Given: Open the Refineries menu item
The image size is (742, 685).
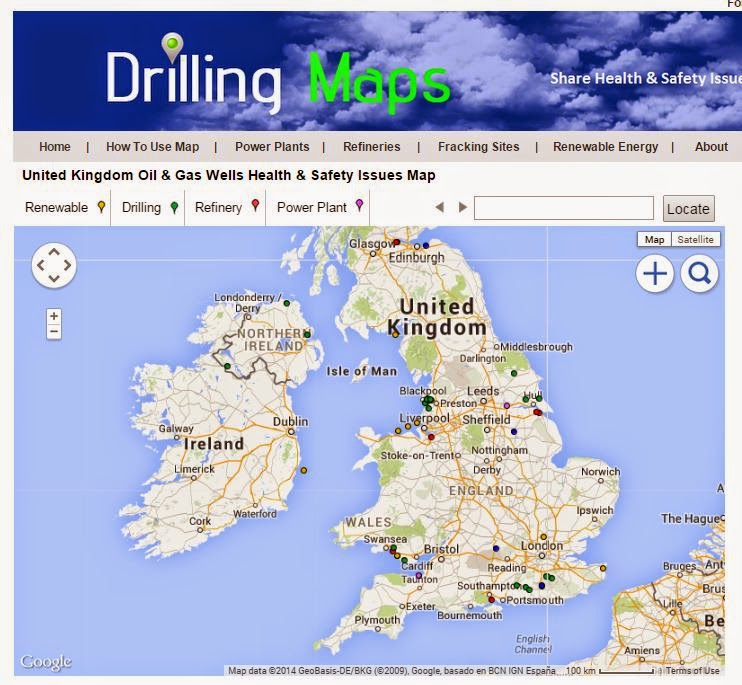Looking at the screenshot, I should pos(371,147).
